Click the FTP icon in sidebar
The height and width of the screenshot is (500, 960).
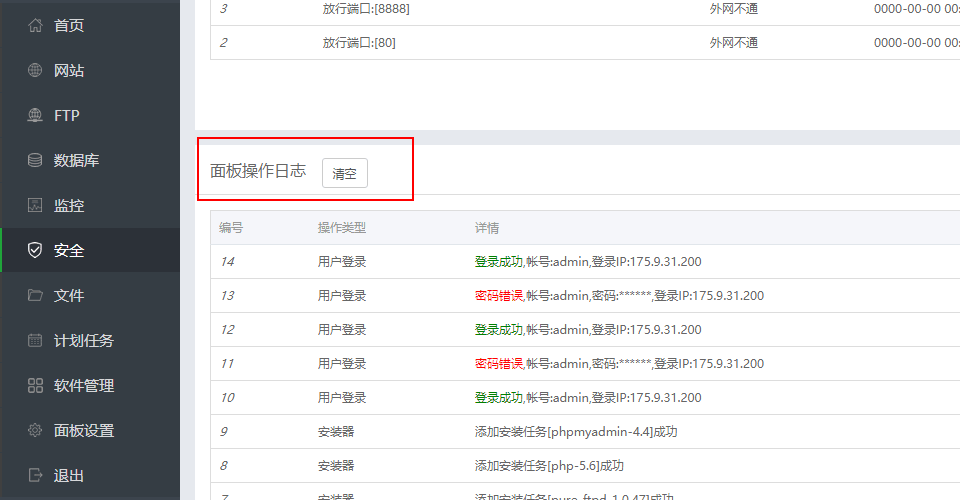click(35, 115)
